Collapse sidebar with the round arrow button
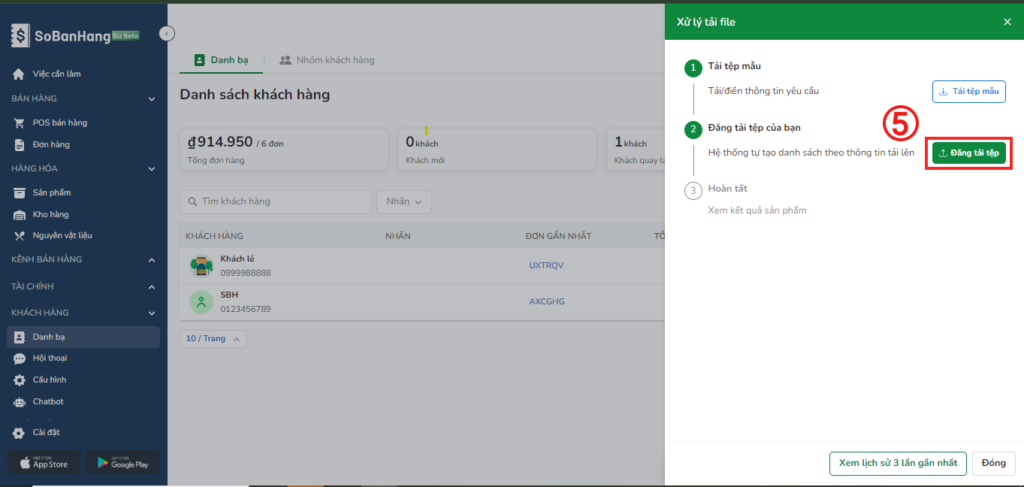The width and height of the screenshot is (1024, 487). tap(167, 33)
